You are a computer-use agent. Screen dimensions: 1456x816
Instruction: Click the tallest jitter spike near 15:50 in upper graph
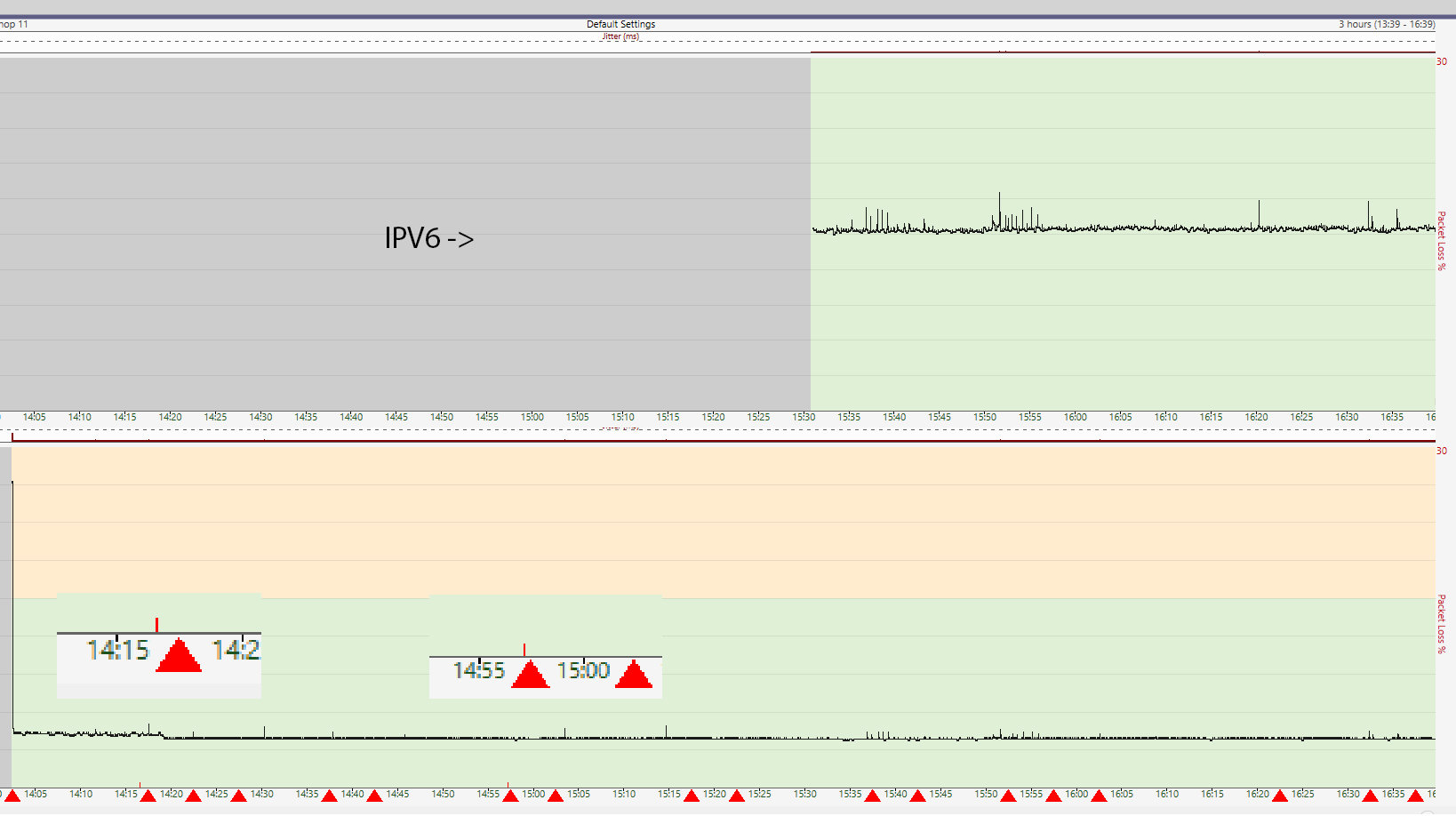999,210
